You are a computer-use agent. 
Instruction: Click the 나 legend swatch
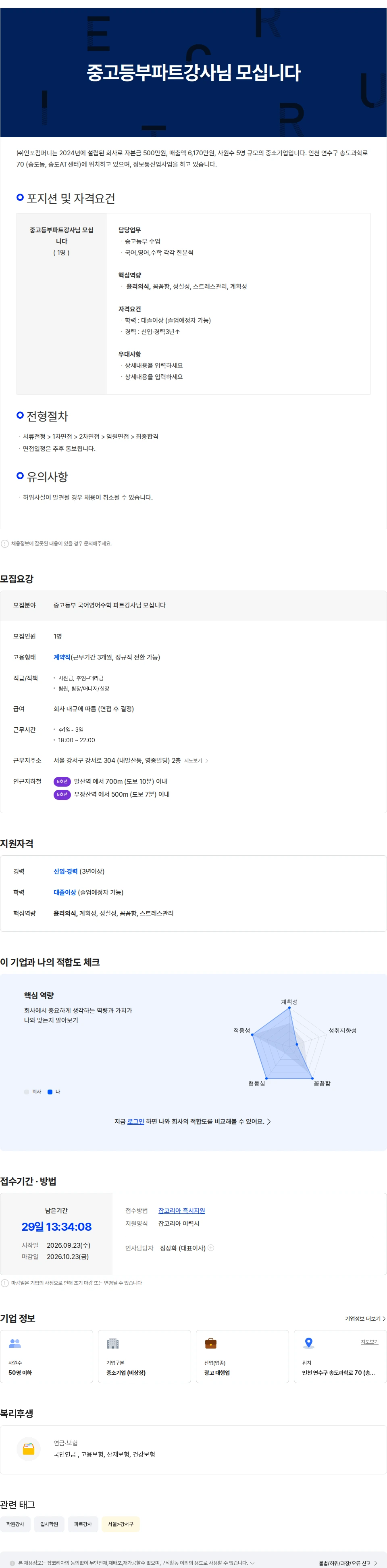(x=50, y=1092)
